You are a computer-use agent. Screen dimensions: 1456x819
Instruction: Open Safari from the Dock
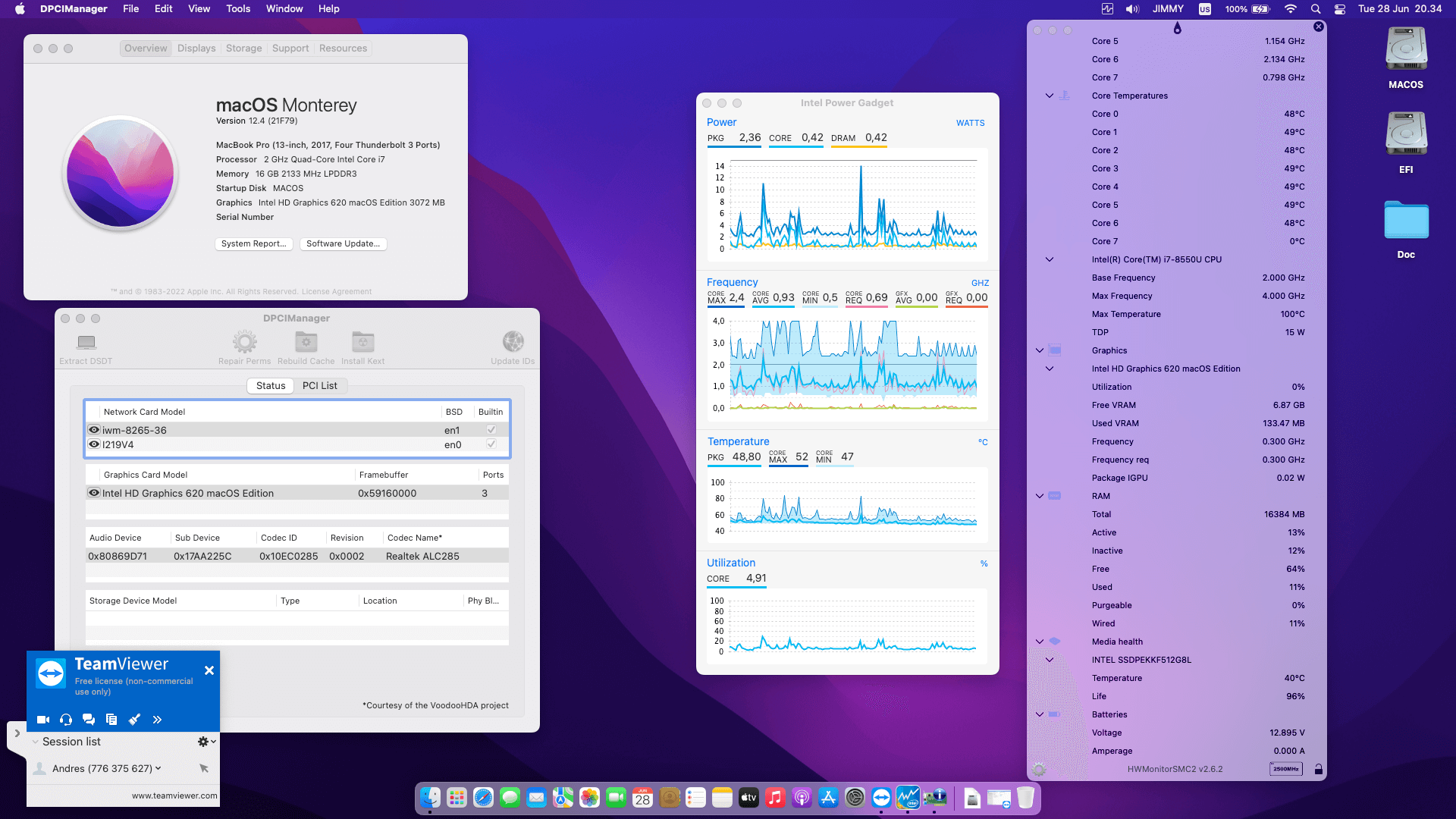pos(483,798)
